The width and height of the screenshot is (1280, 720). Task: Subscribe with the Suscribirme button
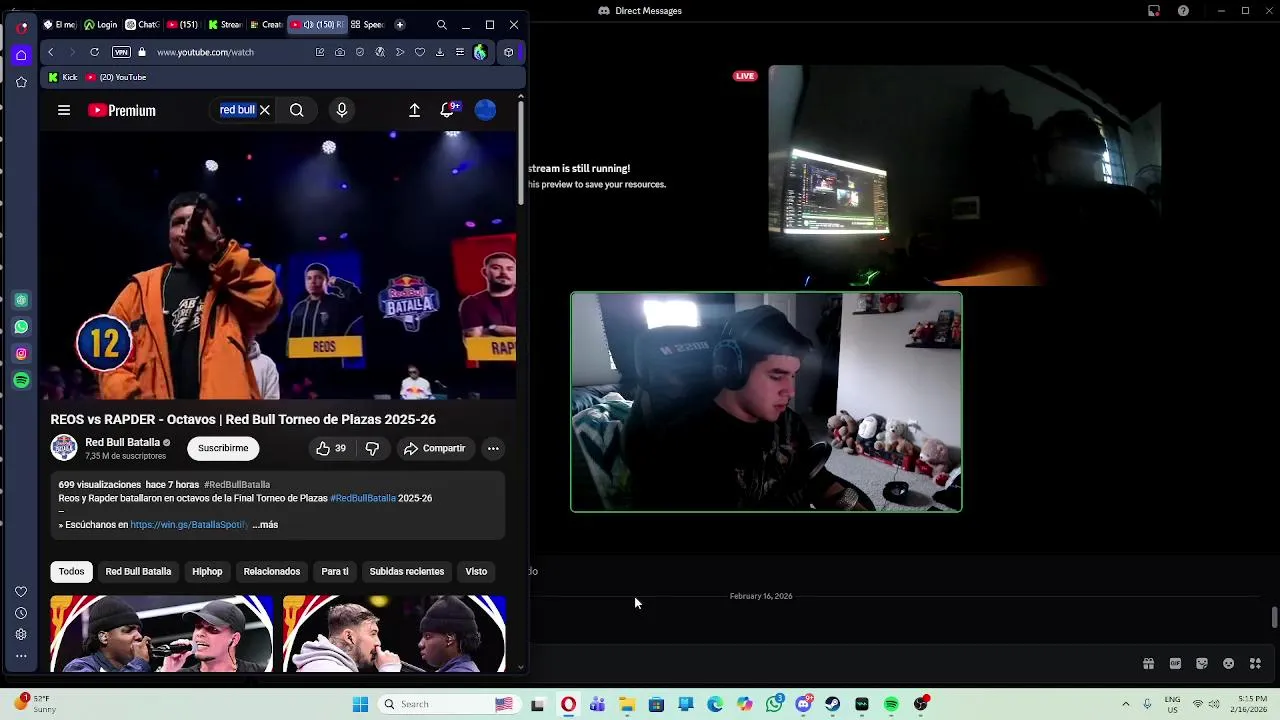click(x=223, y=448)
